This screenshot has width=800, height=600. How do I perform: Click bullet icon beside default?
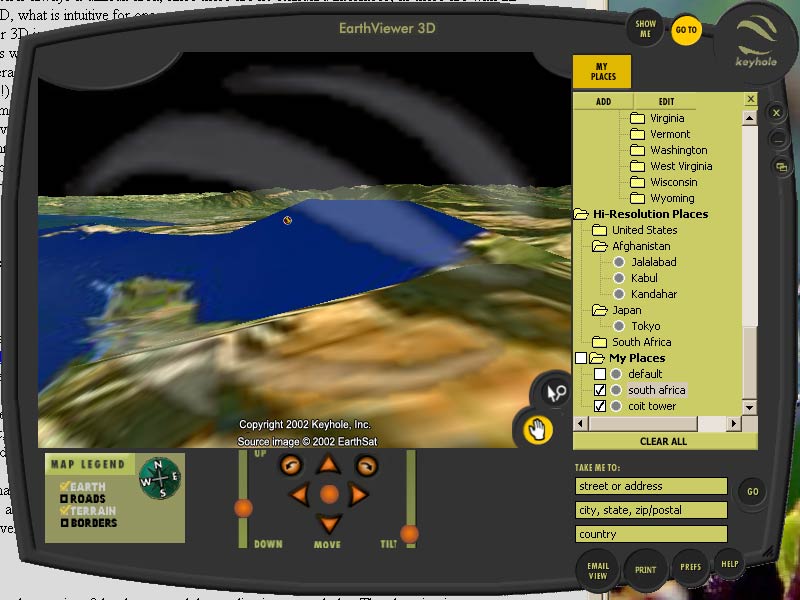[x=616, y=374]
